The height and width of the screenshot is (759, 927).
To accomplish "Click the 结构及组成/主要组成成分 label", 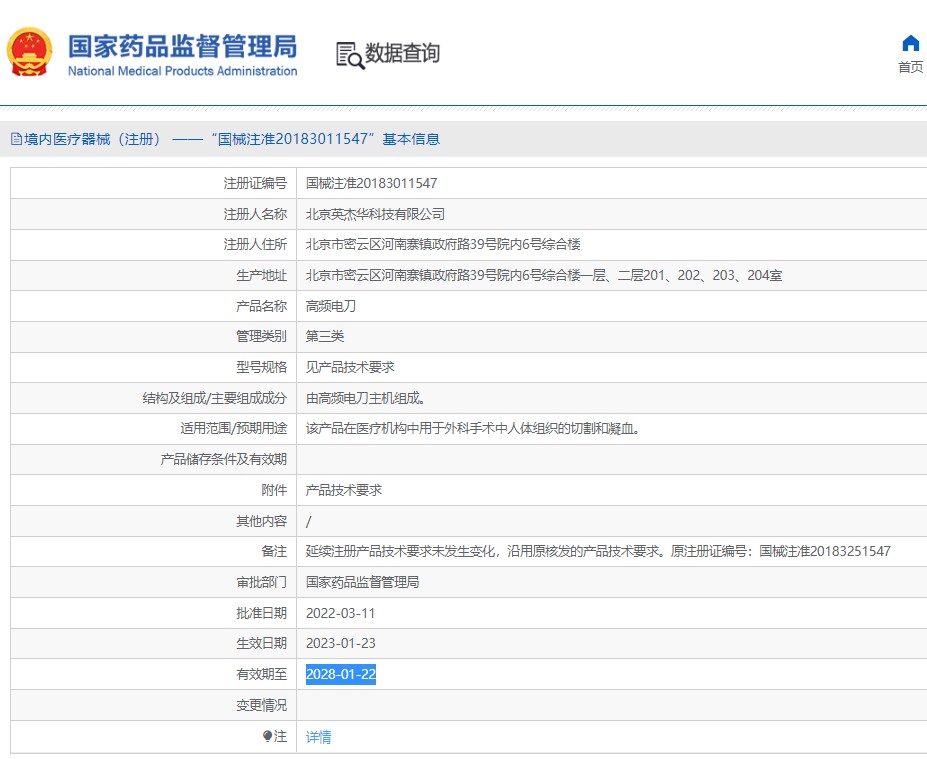I will point(215,398).
